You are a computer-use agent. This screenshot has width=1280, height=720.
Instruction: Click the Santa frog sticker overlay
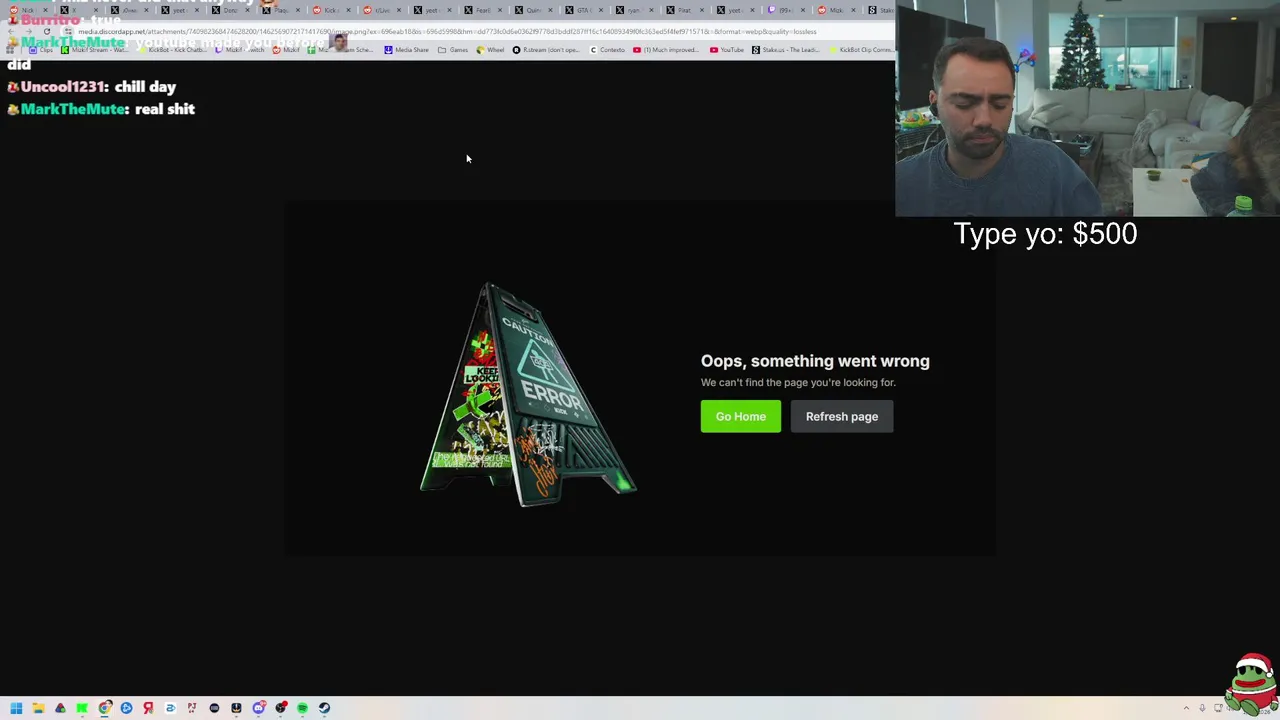pos(1252,684)
